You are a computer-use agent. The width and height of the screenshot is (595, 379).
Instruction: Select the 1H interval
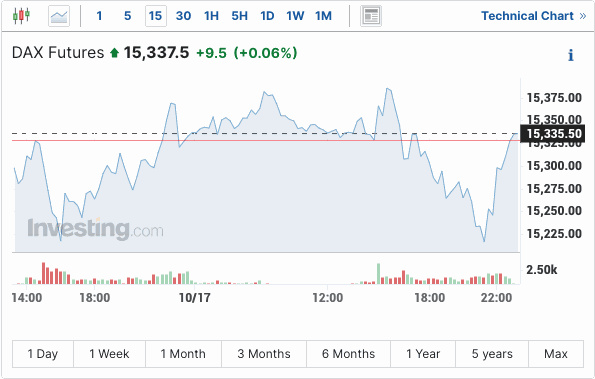click(211, 16)
